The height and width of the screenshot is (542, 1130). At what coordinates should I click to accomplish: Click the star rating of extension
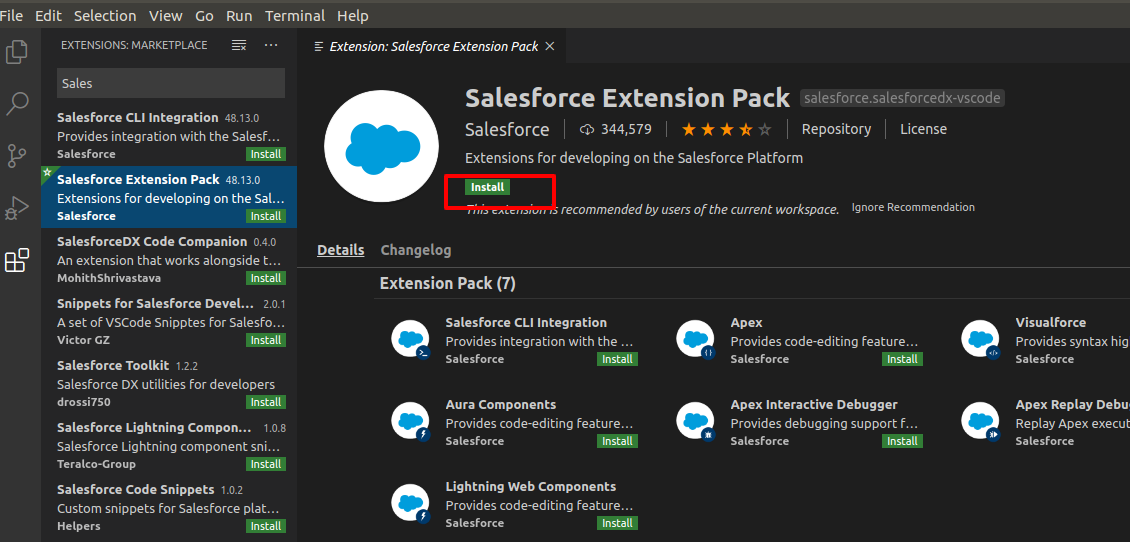[726, 130]
